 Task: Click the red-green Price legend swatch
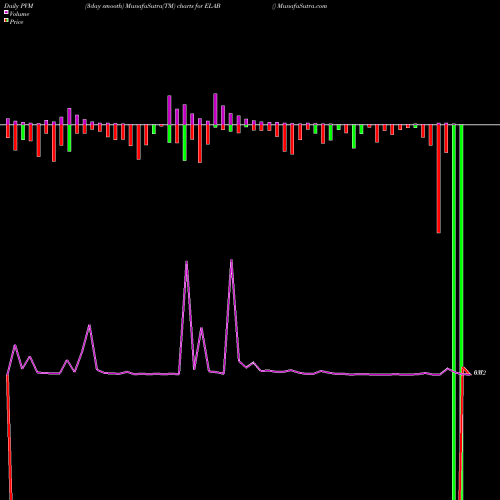click(6, 20)
